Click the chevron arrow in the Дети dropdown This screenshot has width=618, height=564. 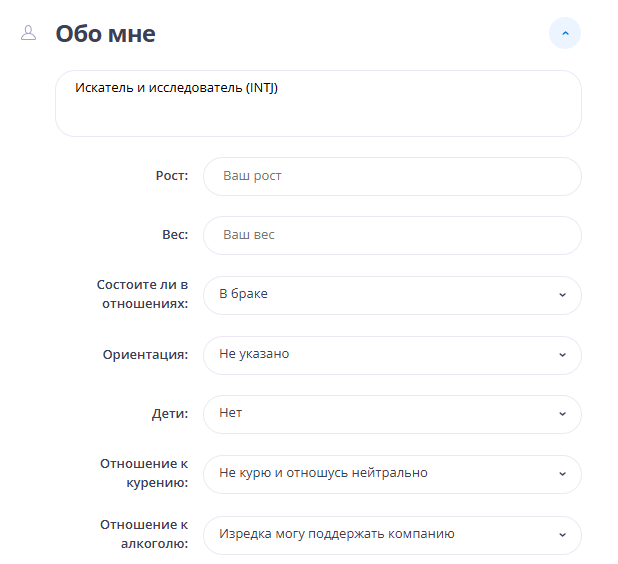[x=562, y=414]
